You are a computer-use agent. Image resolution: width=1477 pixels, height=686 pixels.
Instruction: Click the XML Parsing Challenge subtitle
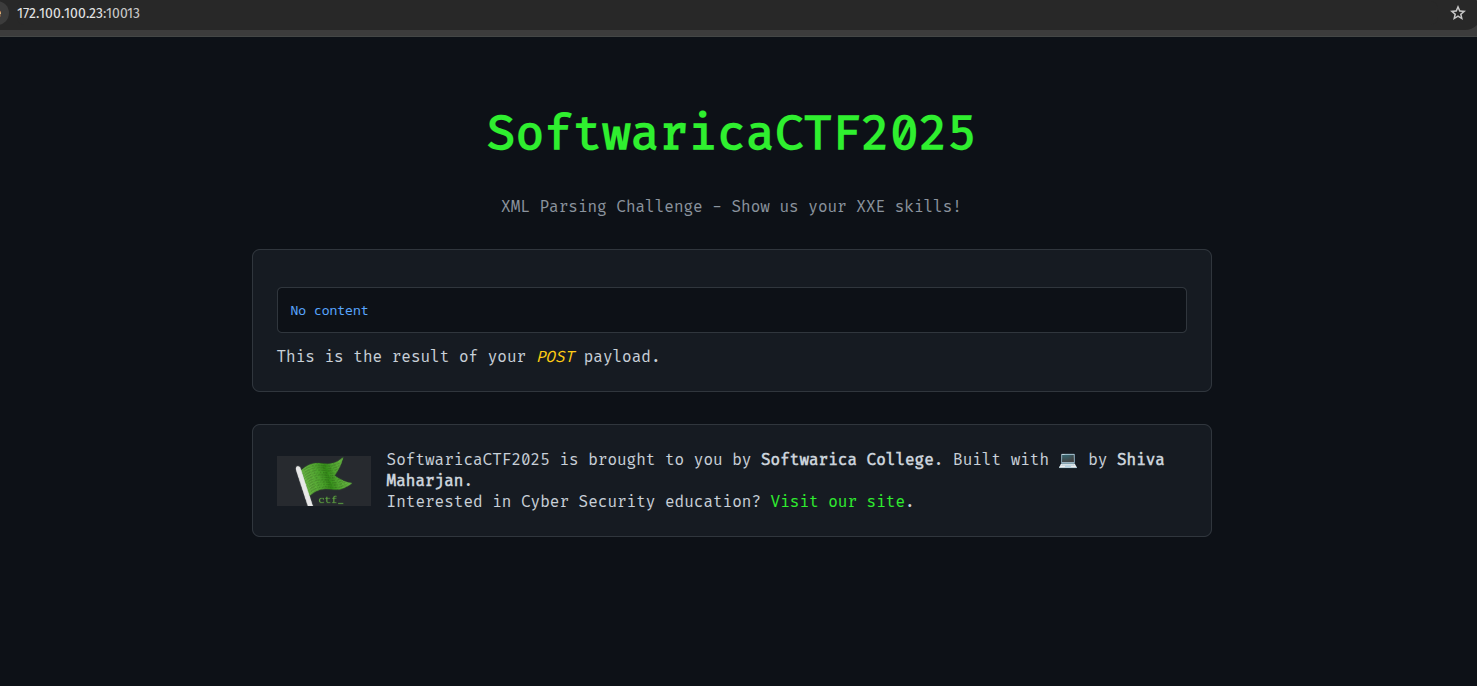pyautogui.click(x=731, y=207)
